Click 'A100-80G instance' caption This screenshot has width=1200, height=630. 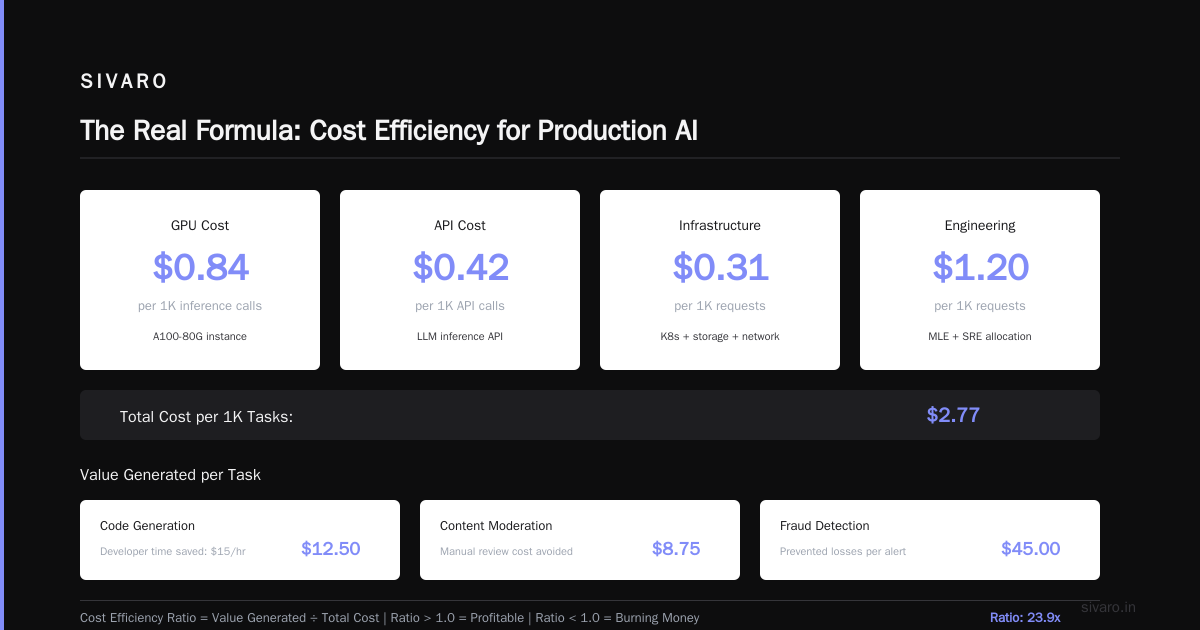coord(200,337)
